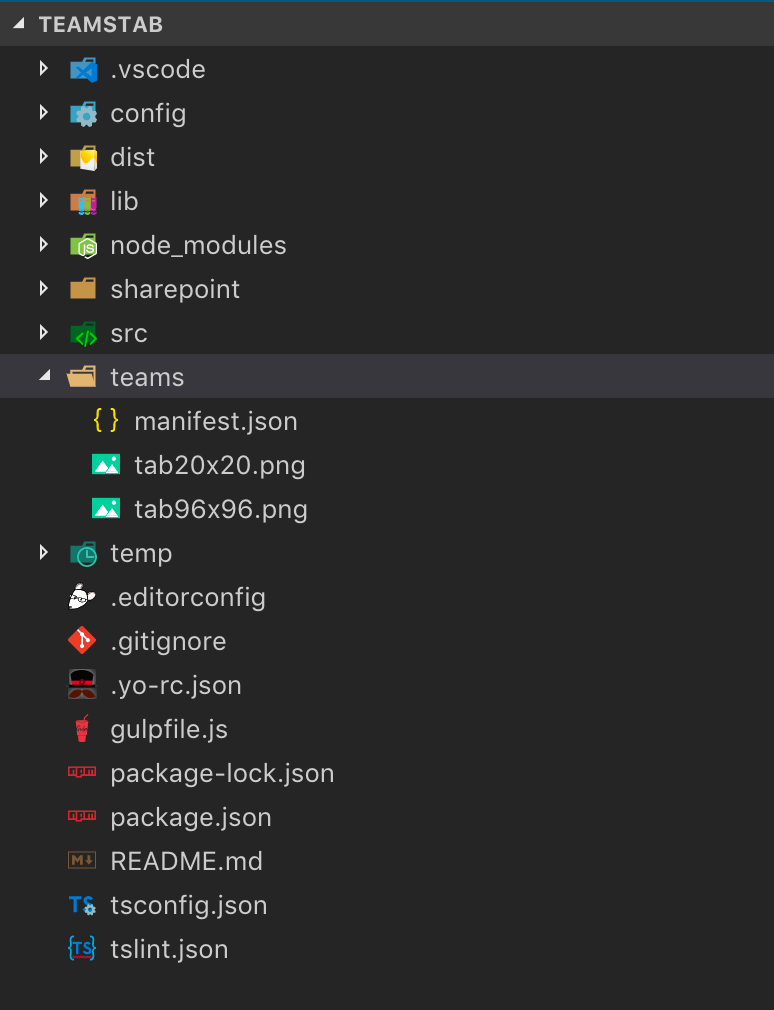The image size is (774, 1010).
Task: Click the curly braces icon for manifest.json
Action: pos(106,421)
